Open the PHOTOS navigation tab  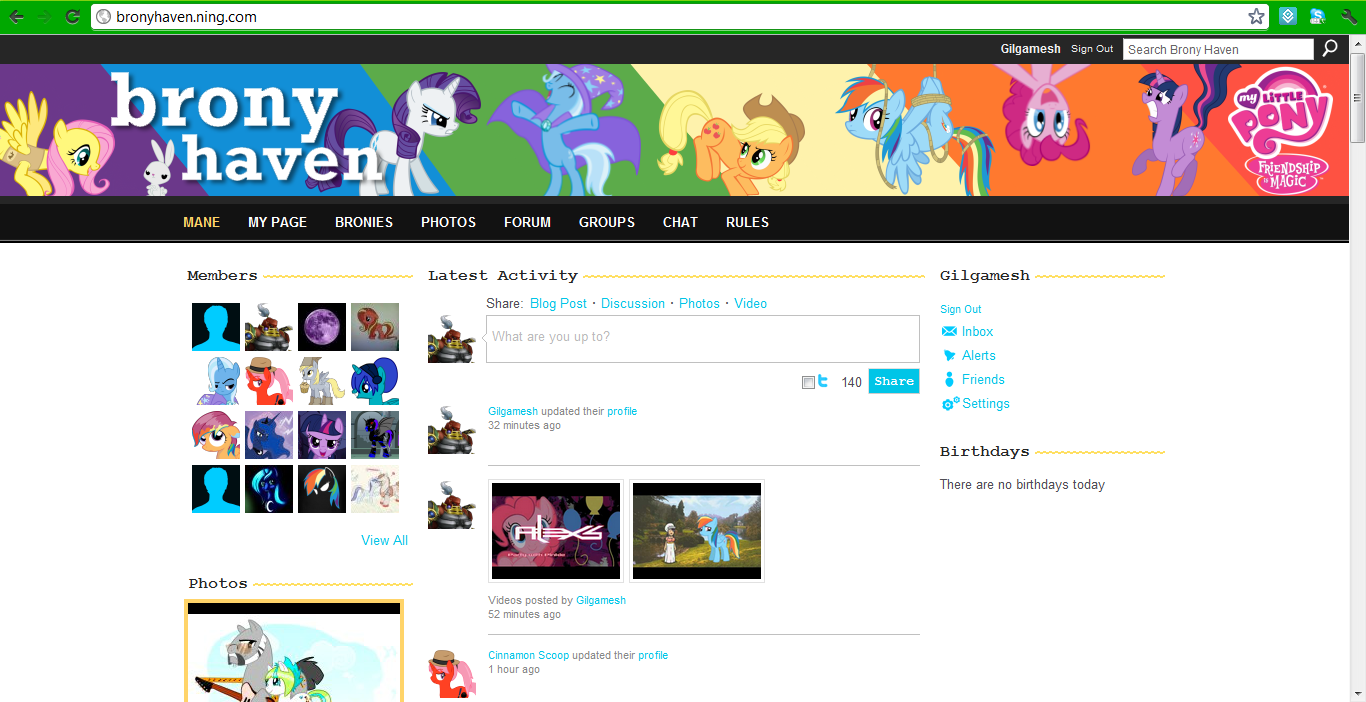pos(448,222)
